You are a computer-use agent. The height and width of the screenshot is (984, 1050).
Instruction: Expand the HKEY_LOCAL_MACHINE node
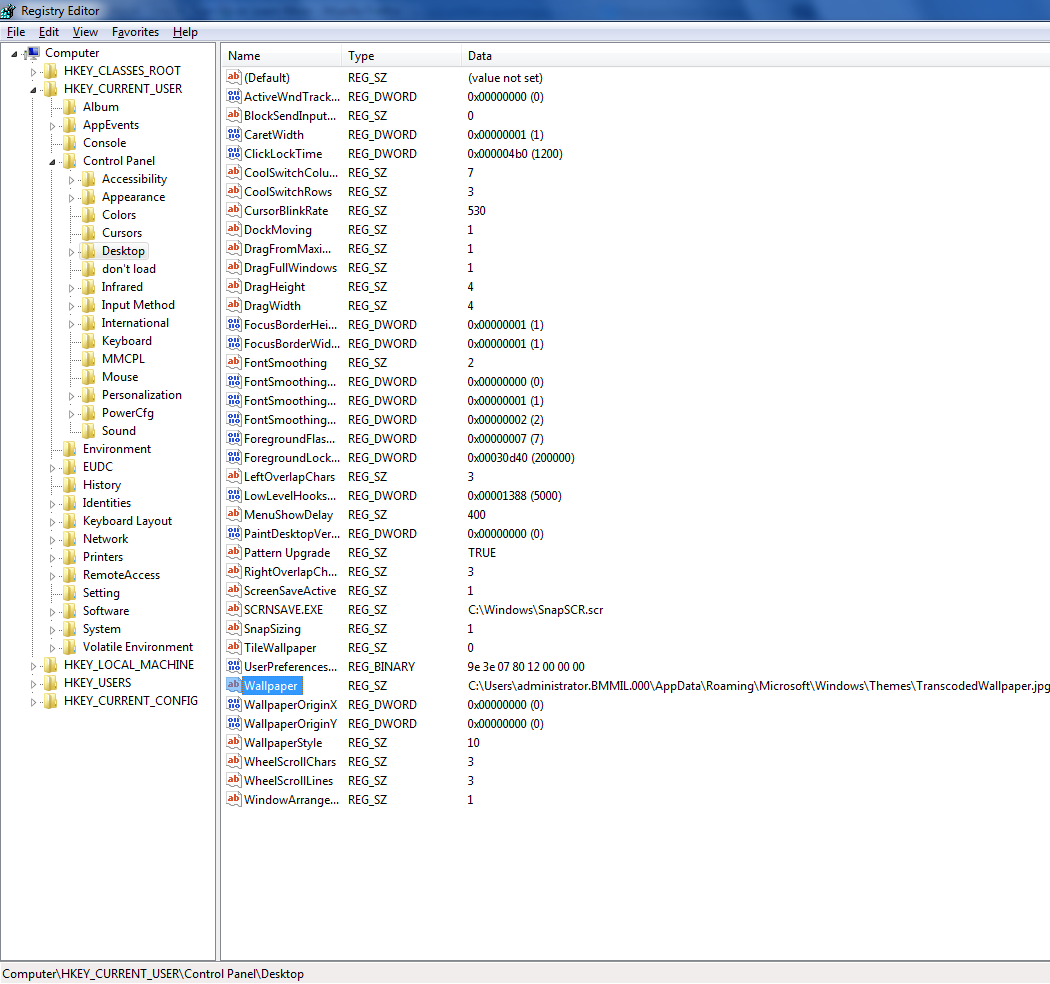click(x=33, y=666)
